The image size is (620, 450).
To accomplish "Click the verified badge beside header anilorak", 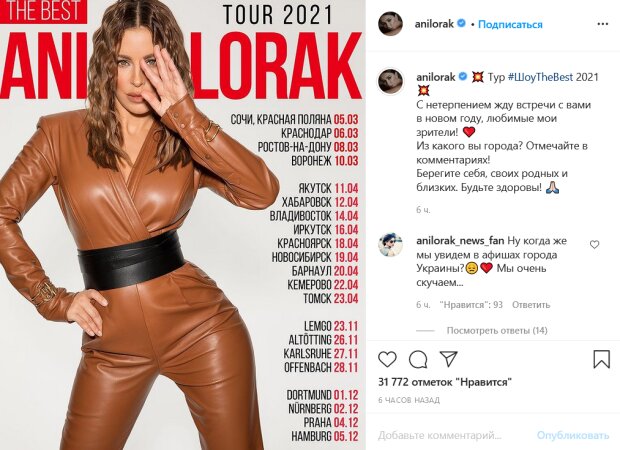I will click(x=461, y=24).
